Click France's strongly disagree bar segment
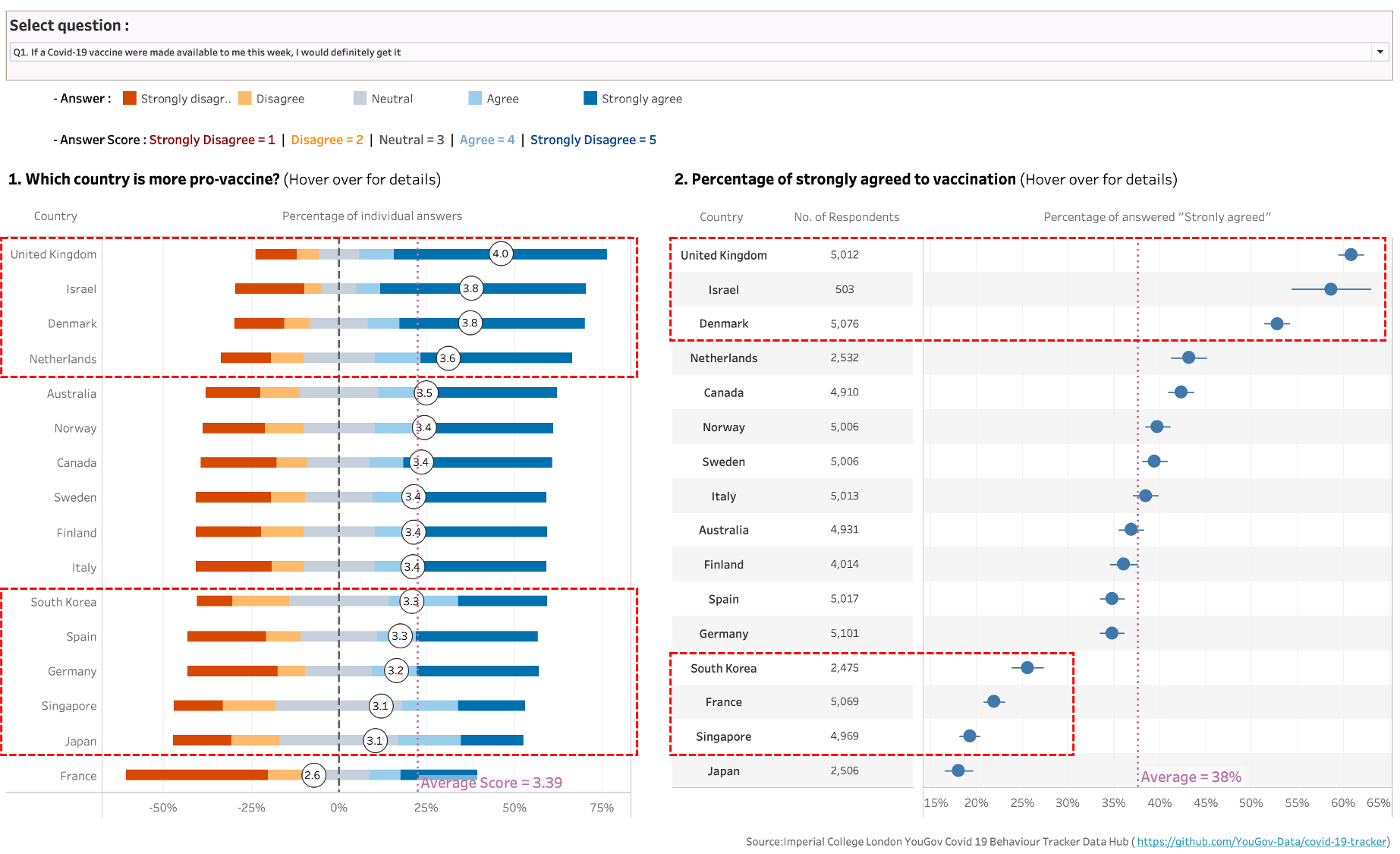1400x854 pixels. (197, 775)
